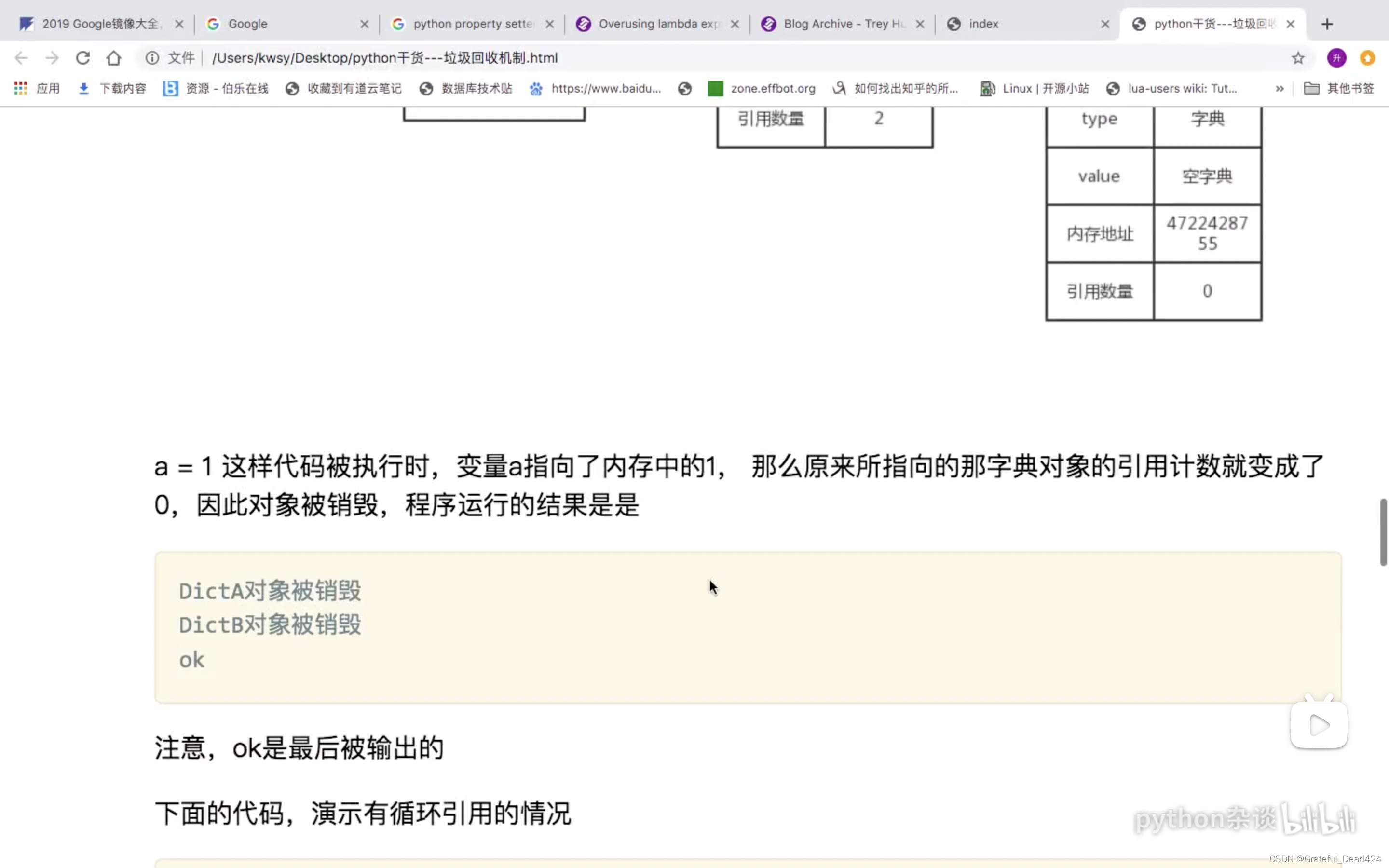The height and width of the screenshot is (868, 1389).
Task: Open the purple profile avatar
Action: [x=1337, y=58]
